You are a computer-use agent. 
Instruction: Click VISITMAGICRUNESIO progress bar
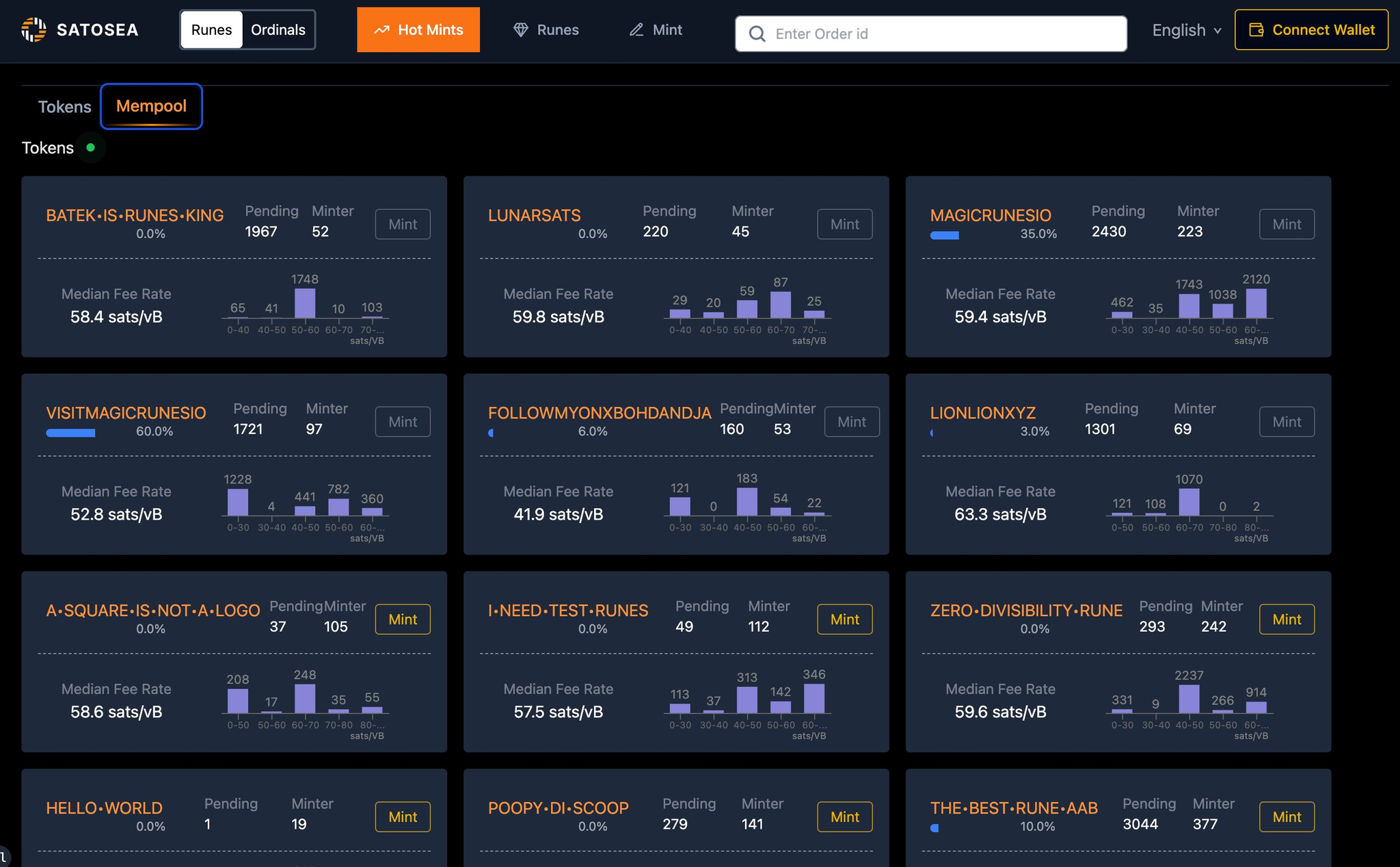70,432
